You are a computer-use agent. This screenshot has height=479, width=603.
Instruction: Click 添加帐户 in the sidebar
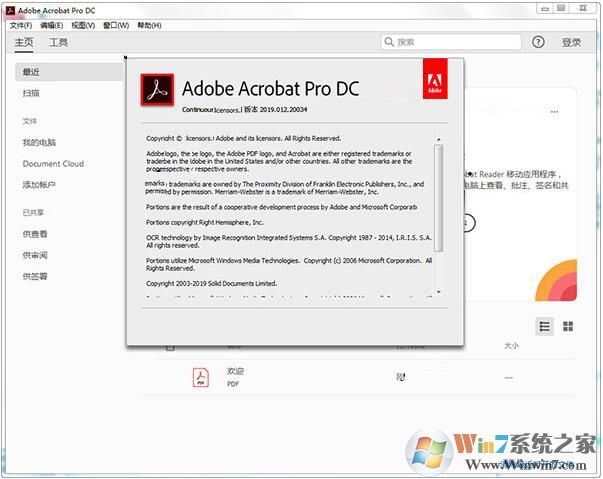coord(39,185)
